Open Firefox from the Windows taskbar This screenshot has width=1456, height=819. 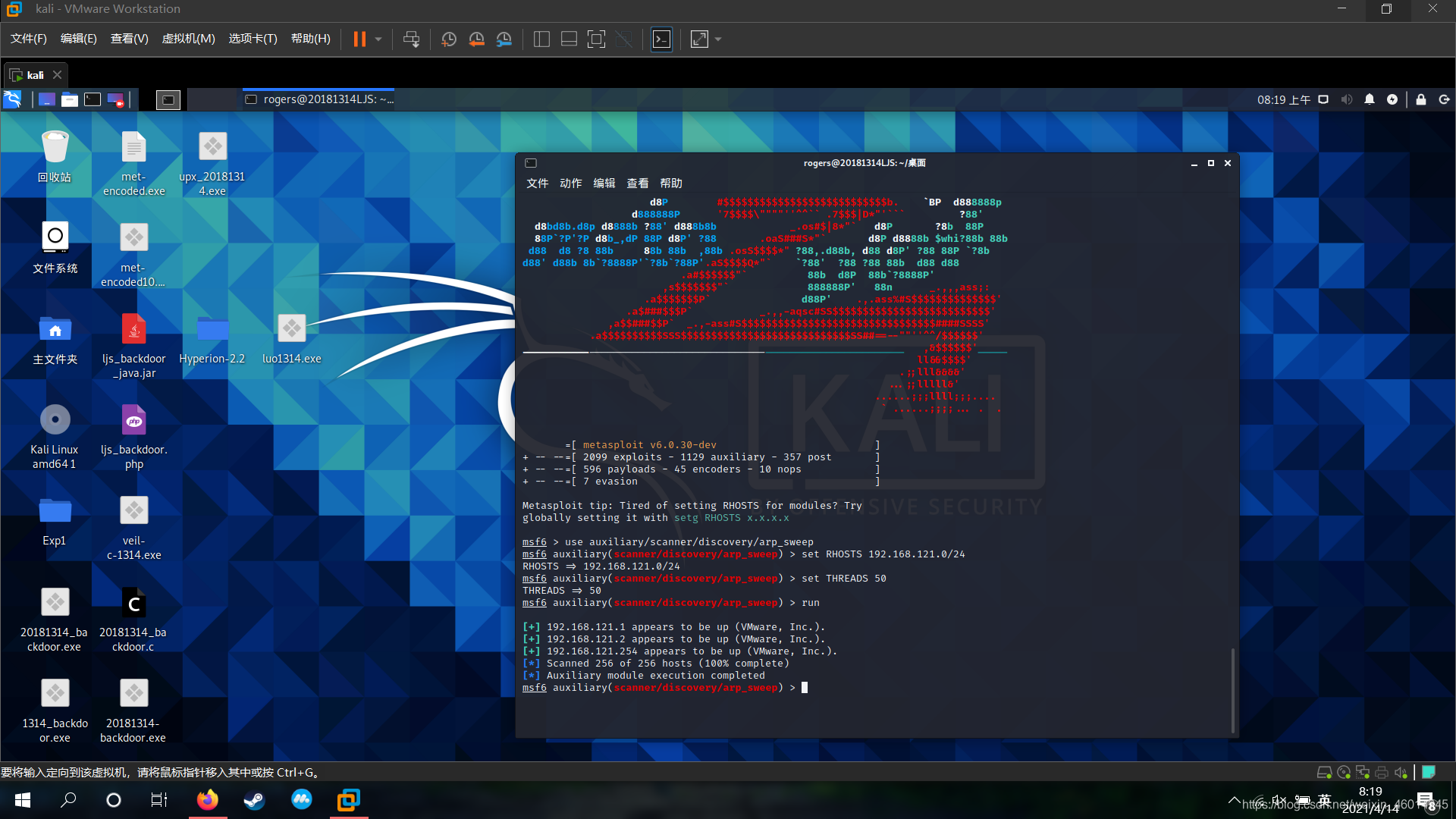click(207, 800)
